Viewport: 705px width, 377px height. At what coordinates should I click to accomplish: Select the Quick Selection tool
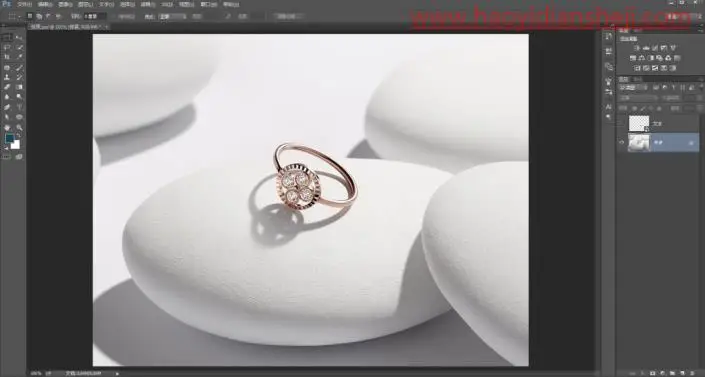pos(19,47)
